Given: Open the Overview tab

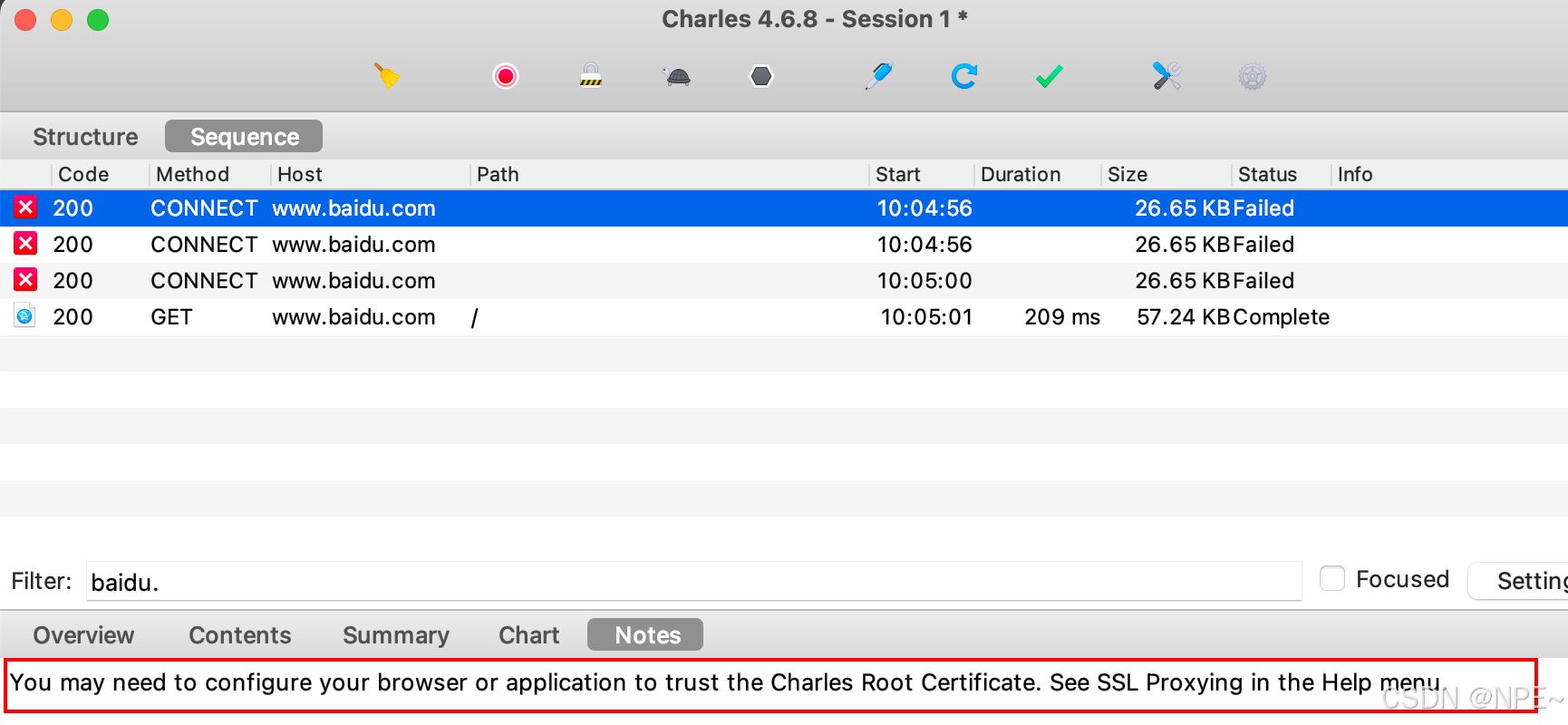Looking at the screenshot, I should coord(83,635).
